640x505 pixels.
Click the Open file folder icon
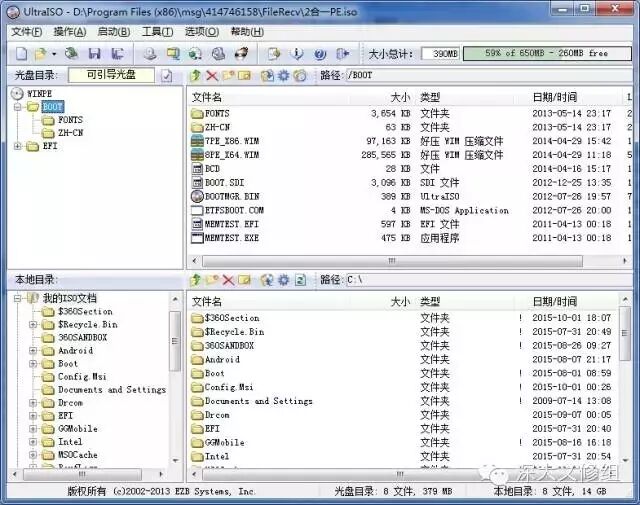click(41, 53)
